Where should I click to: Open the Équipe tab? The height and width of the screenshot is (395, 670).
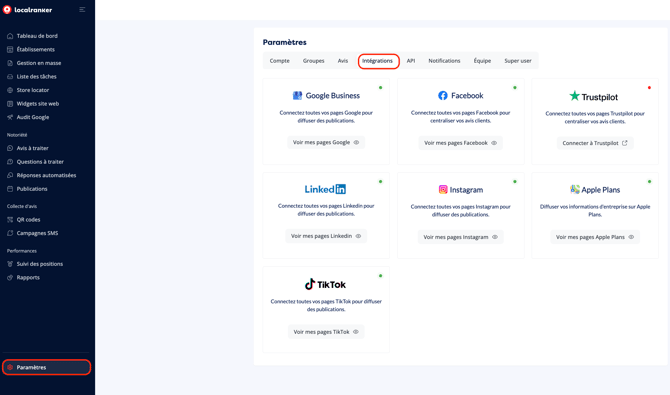[x=482, y=61]
